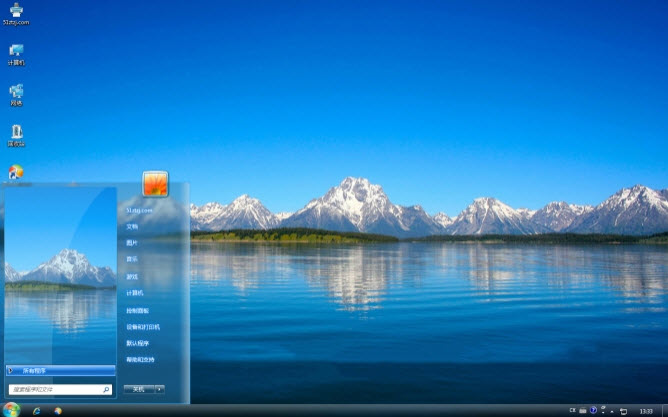The height and width of the screenshot is (417, 668).
Task: Click the Start menu search box
Action: 60,389
